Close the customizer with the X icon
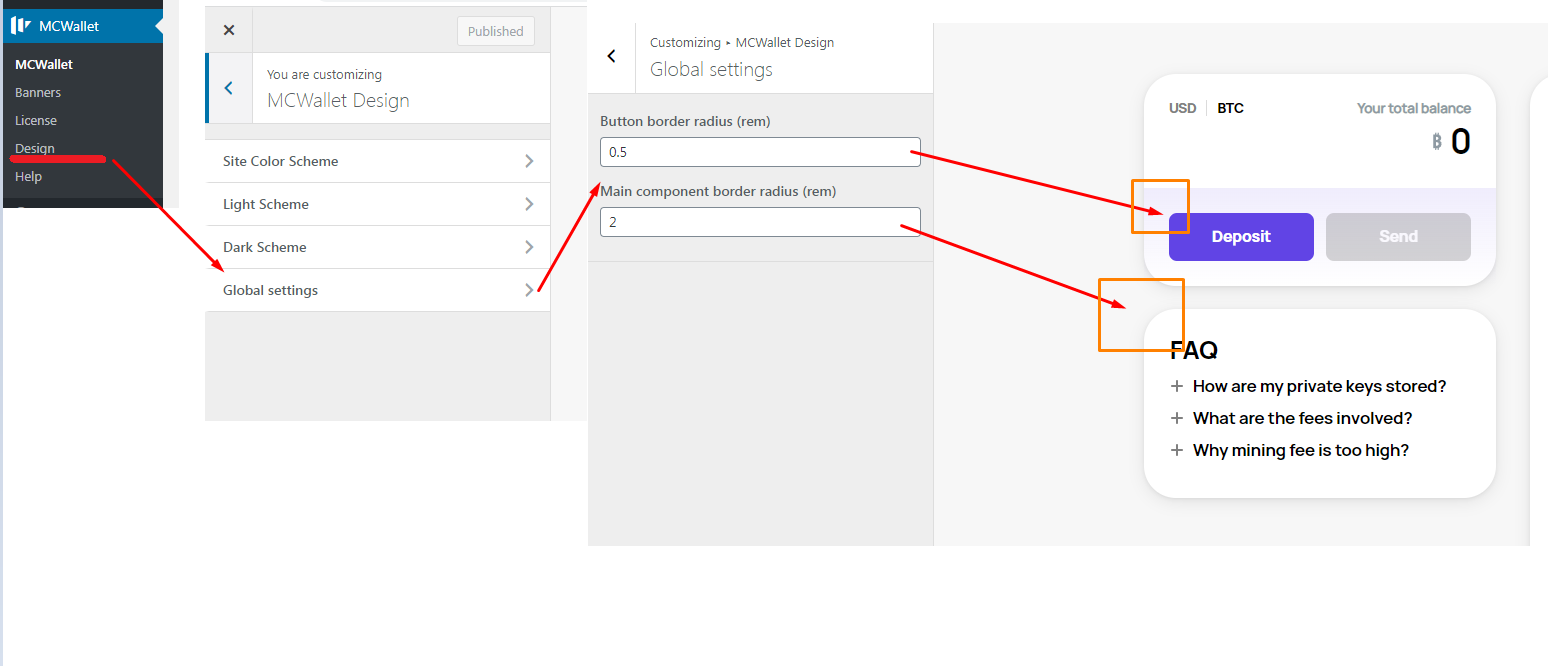 click(x=229, y=30)
